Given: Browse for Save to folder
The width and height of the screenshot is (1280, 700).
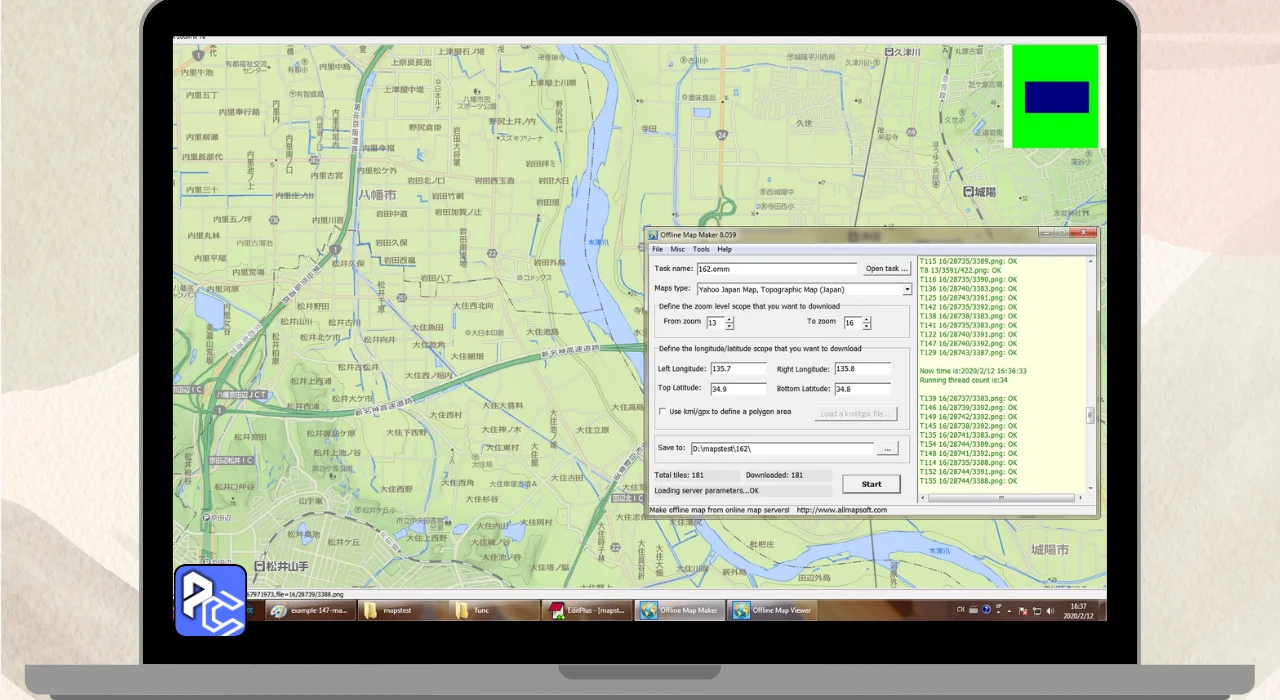Looking at the screenshot, I should point(887,449).
